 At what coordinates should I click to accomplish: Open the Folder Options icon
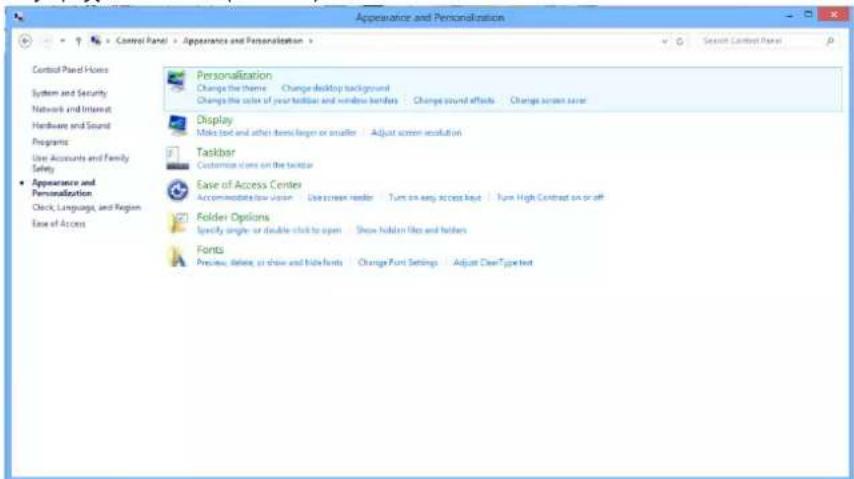click(x=178, y=223)
